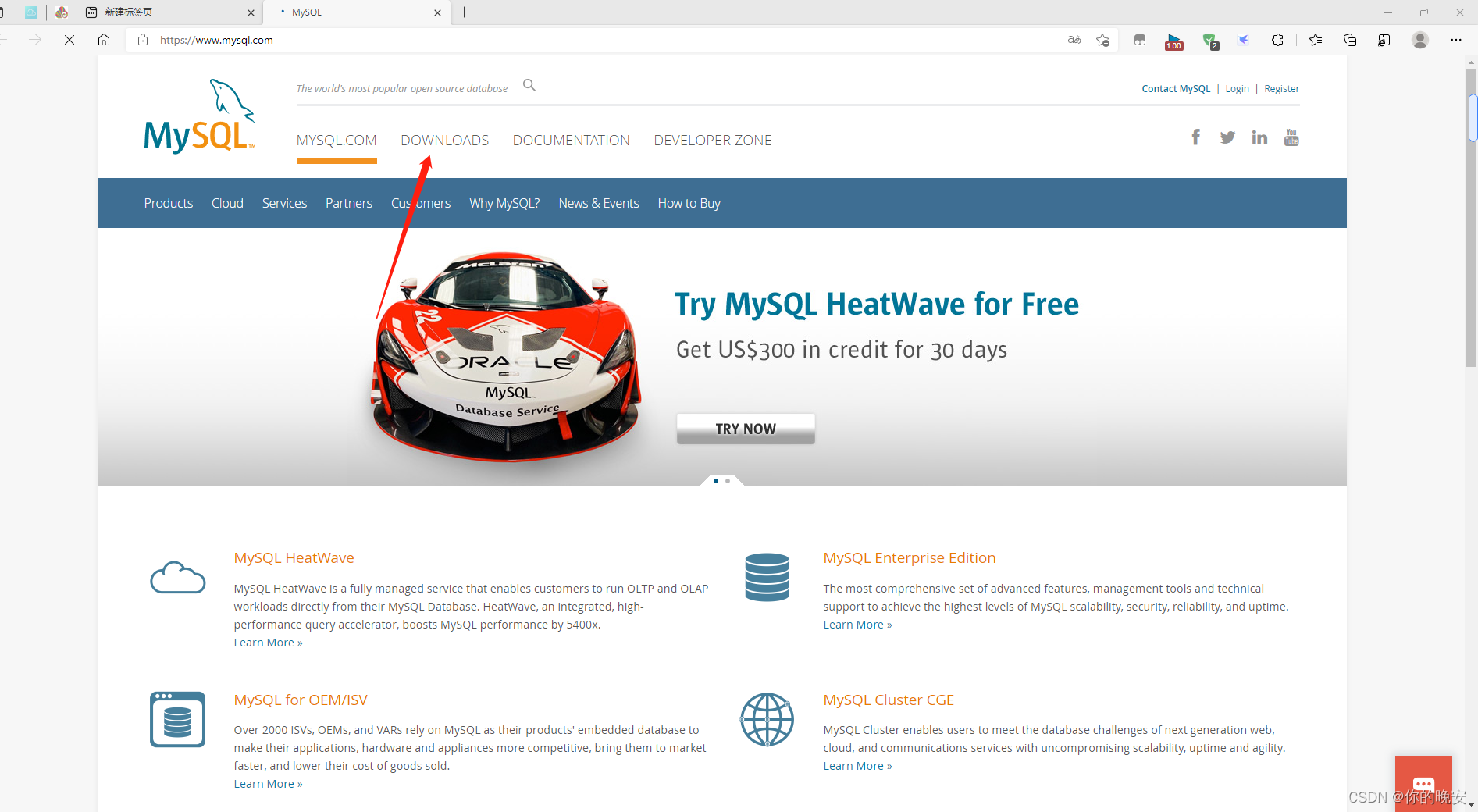This screenshot has width=1478, height=812.
Task: Click Learn More under MySQL for OEM/ISV
Action: tap(268, 784)
